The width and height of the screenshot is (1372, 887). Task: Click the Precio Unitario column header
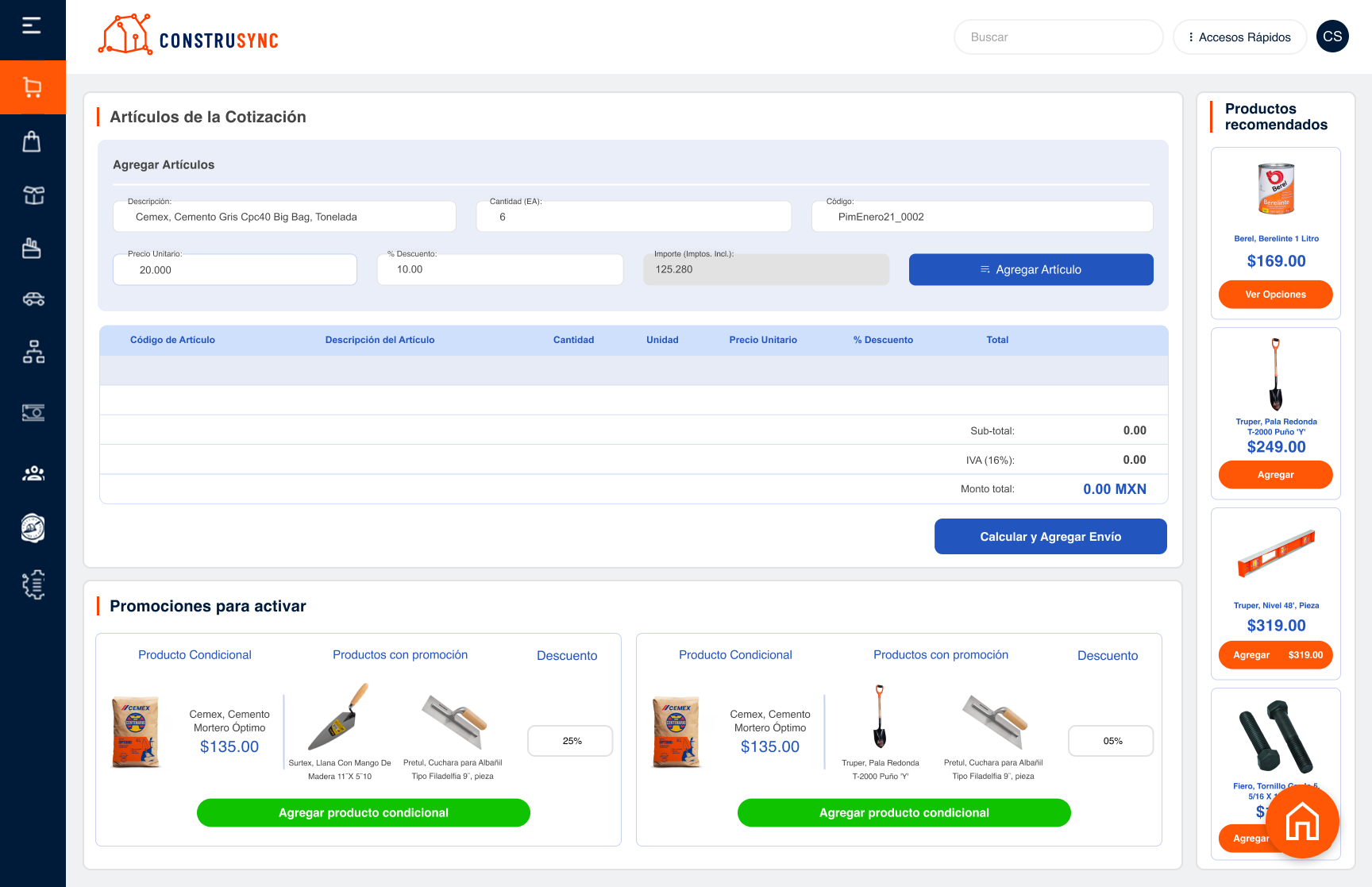[x=763, y=340]
